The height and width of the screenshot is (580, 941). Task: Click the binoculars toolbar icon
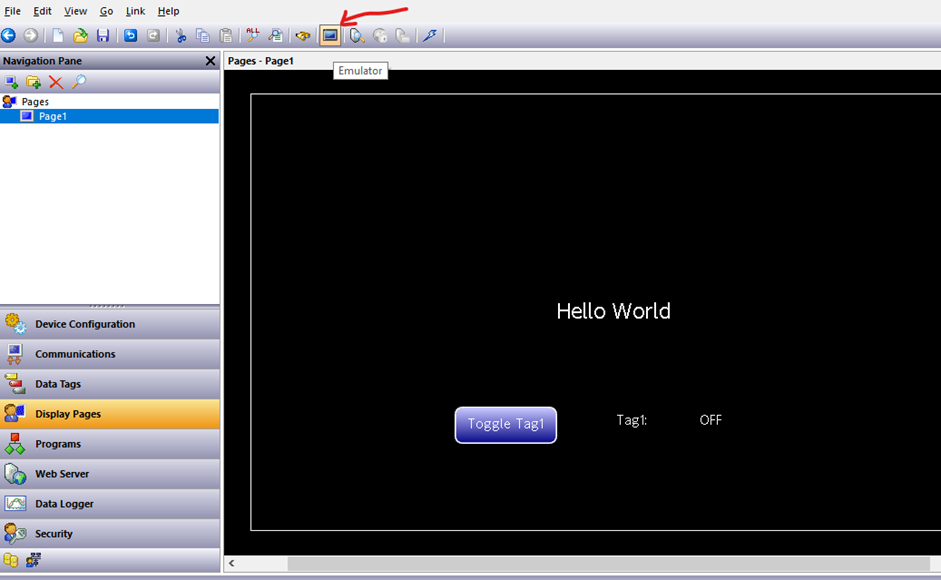tap(303, 36)
